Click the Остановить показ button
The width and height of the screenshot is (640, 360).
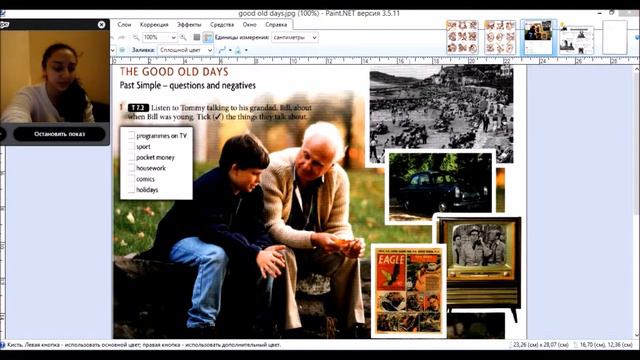59,134
